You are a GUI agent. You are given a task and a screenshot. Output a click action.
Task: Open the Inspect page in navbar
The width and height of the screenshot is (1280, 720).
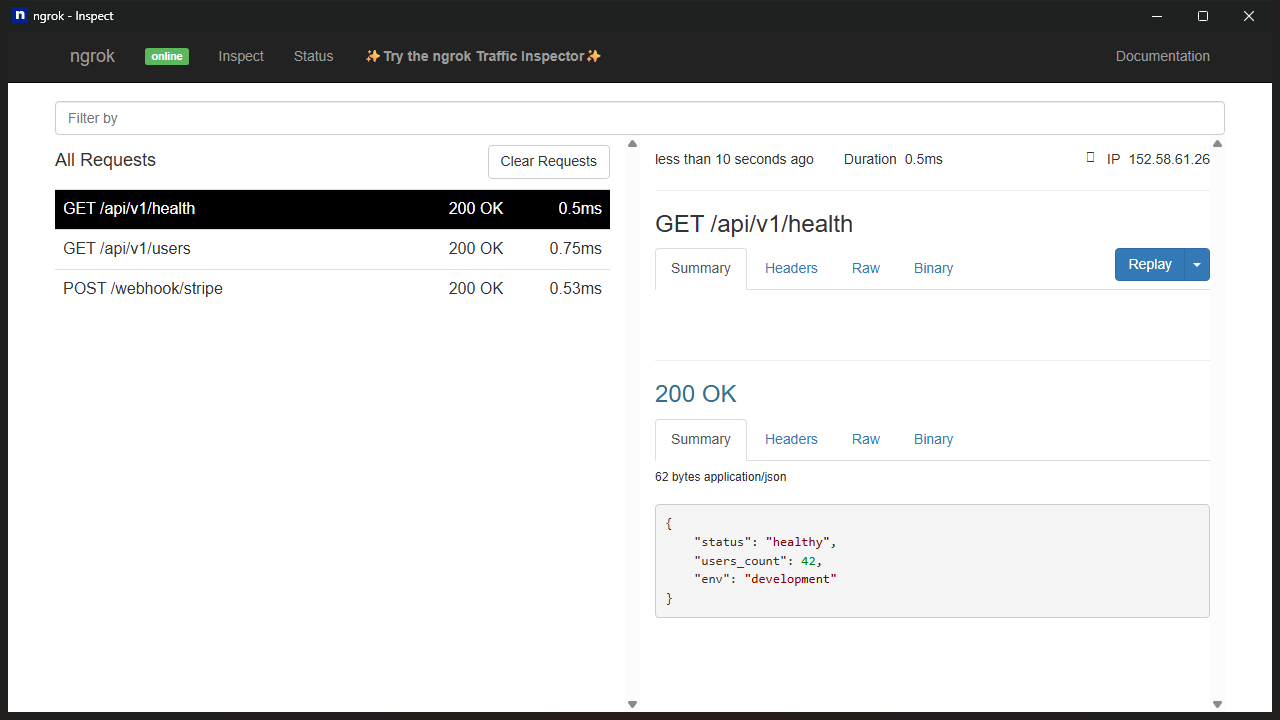tap(241, 56)
